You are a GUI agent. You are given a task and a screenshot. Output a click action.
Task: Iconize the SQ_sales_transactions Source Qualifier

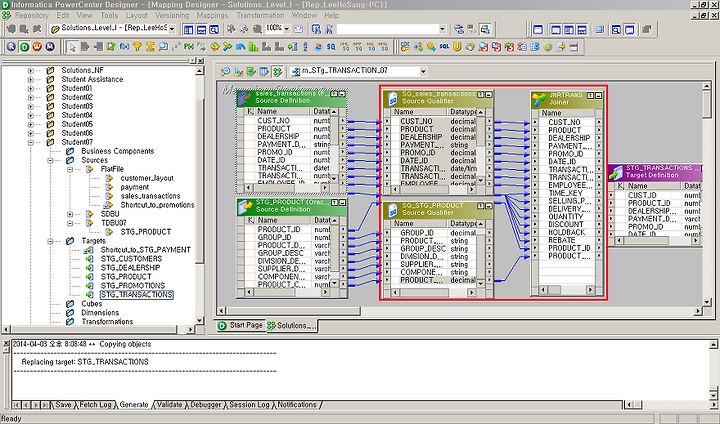point(489,94)
